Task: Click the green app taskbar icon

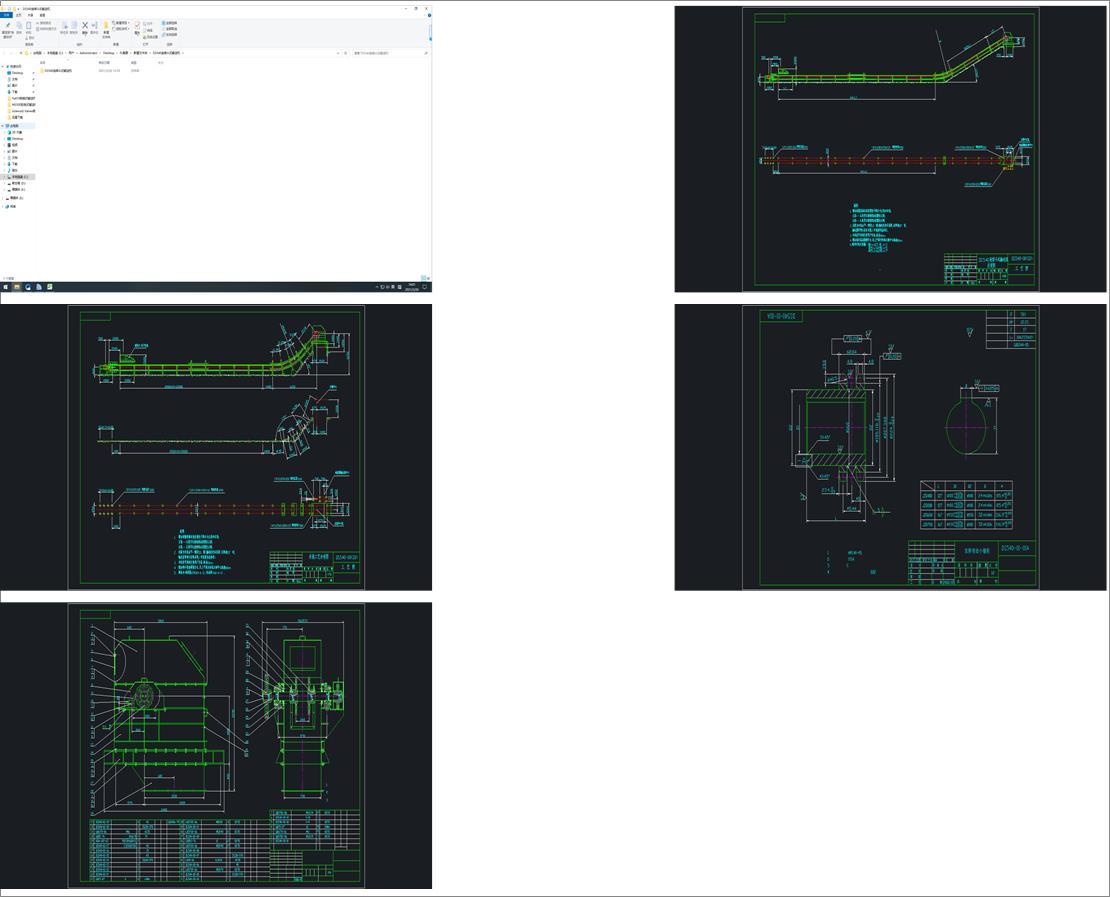Action: [50, 287]
